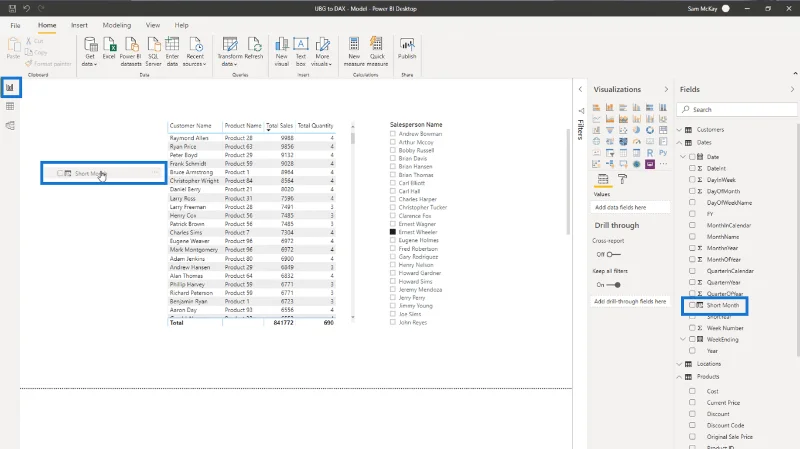Image resolution: width=800 pixels, height=449 pixels.
Task: Uncheck Ernest Wheeler in slicer
Action: point(393,232)
